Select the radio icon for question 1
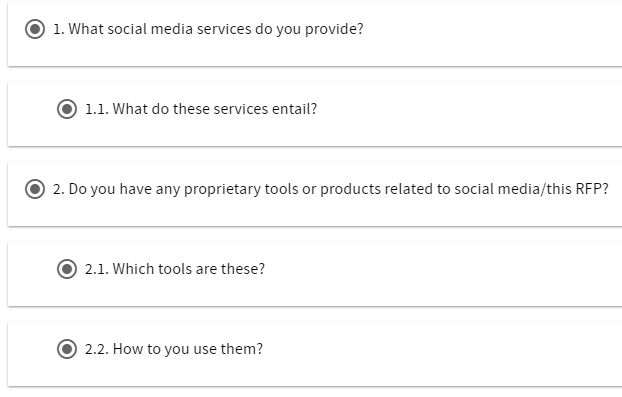 tap(35, 29)
